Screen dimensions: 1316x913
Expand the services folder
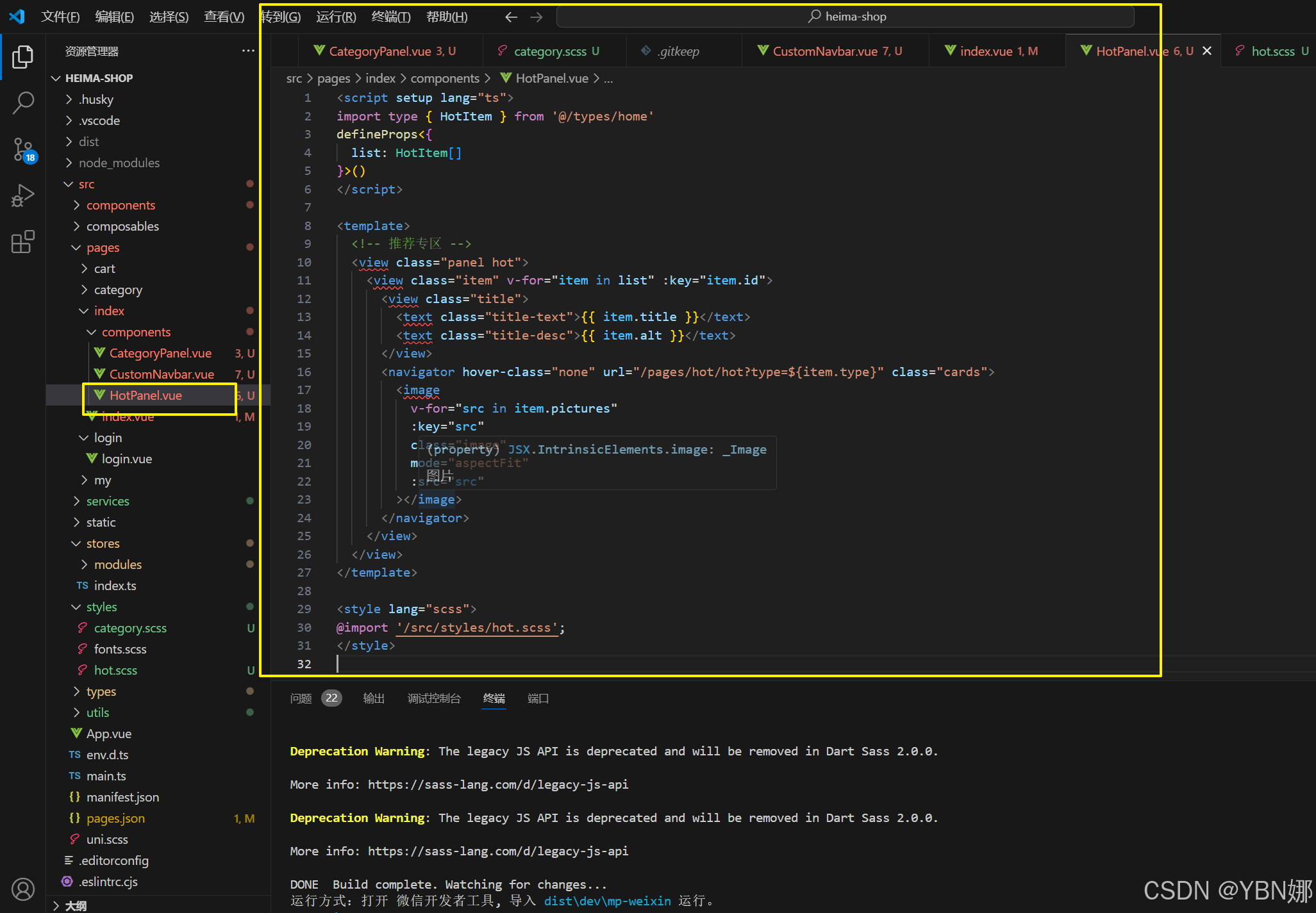click(107, 501)
